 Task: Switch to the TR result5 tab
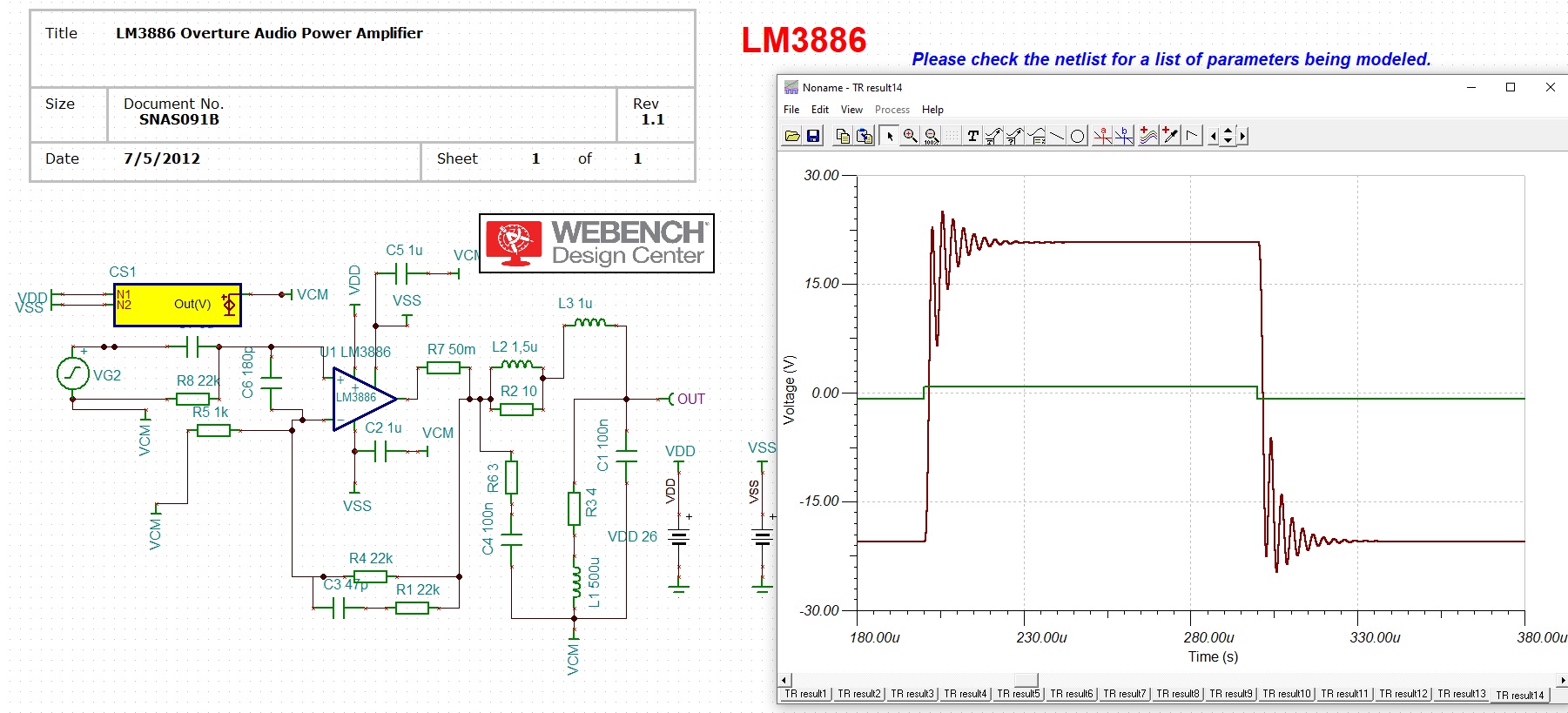point(1018,694)
